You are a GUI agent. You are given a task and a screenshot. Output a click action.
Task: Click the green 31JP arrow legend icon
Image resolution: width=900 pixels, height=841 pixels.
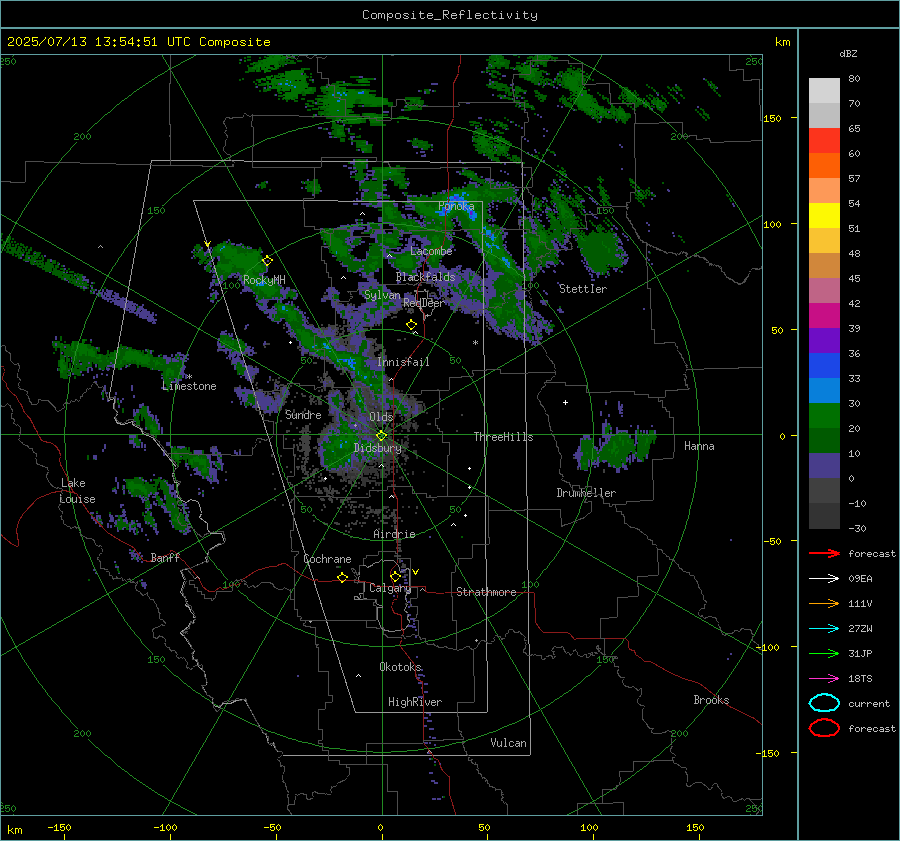point(824,653)
